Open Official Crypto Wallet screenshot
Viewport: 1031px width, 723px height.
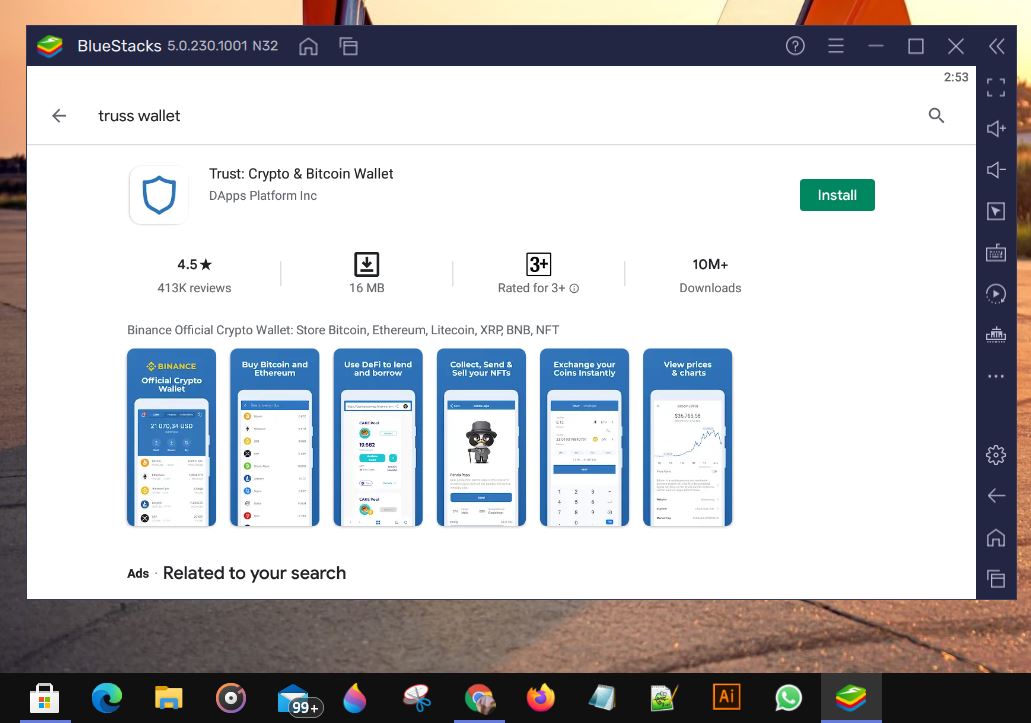coord(172,437)
